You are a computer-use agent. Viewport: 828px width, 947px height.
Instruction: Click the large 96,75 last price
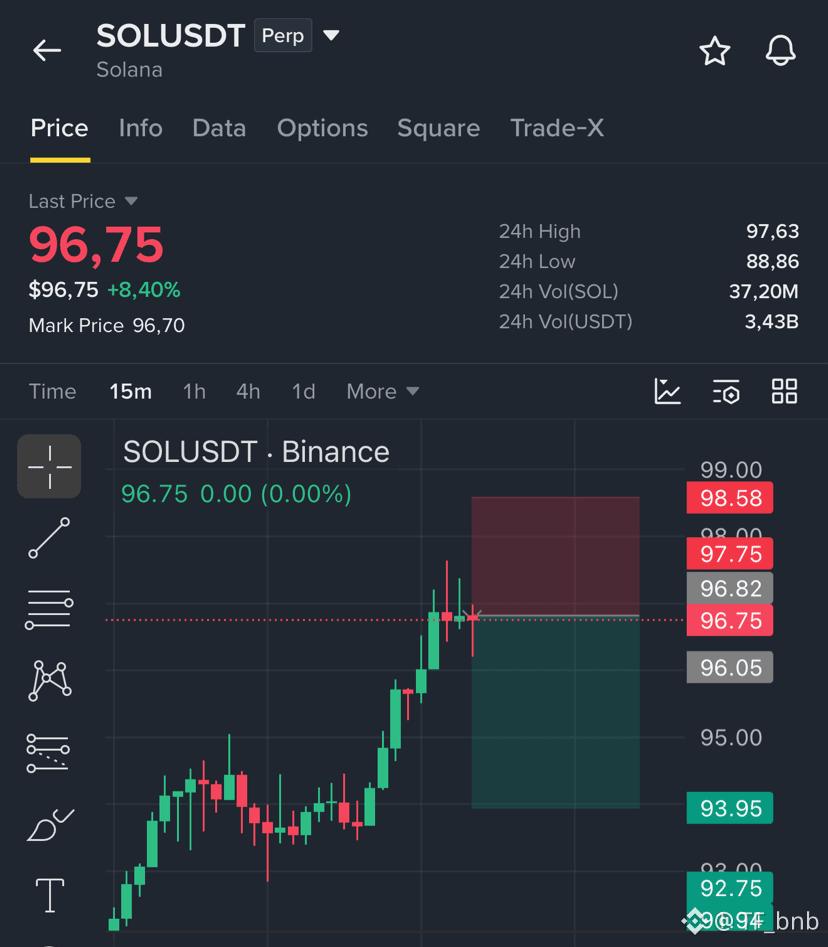(97, 245)
